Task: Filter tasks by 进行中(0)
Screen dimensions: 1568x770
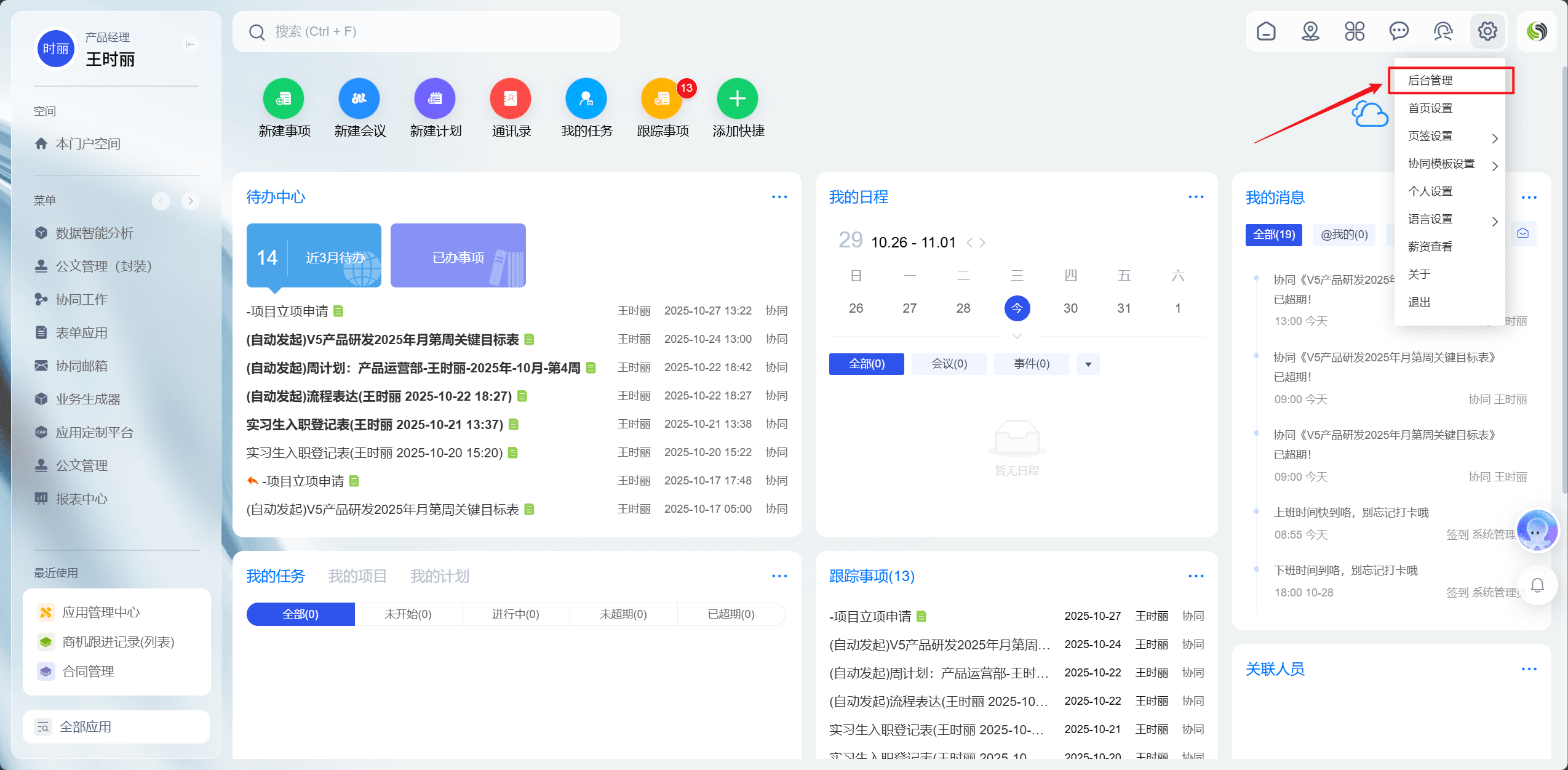Action: point(515,614)
